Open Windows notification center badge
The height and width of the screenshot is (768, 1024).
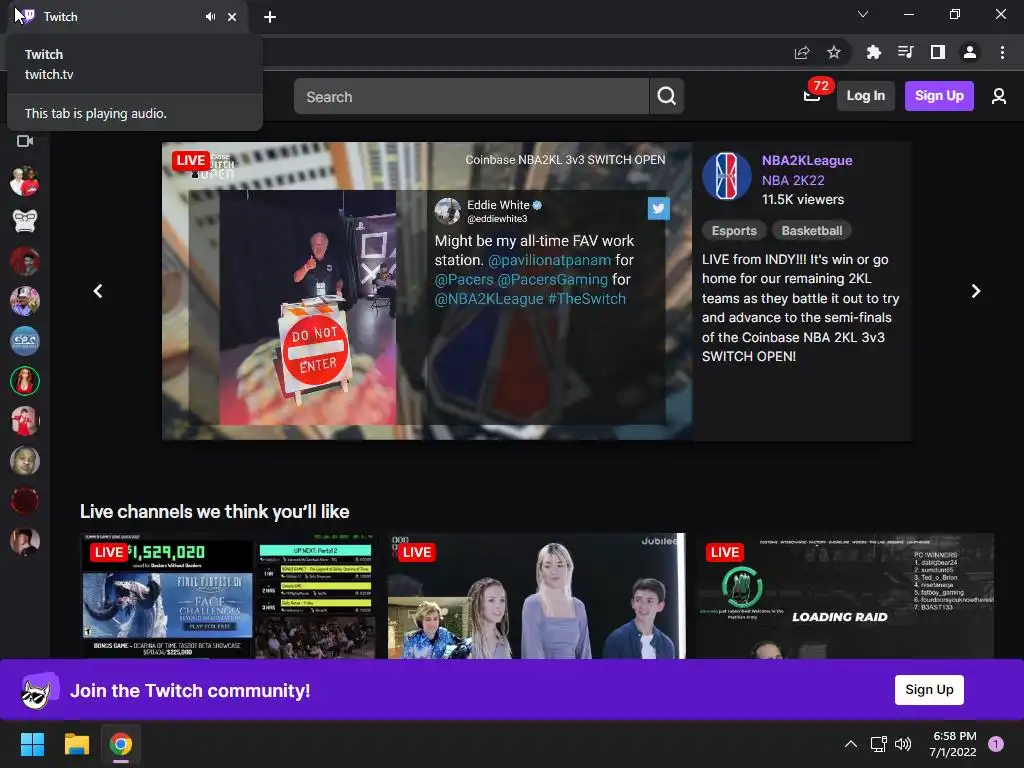point(996,744)
